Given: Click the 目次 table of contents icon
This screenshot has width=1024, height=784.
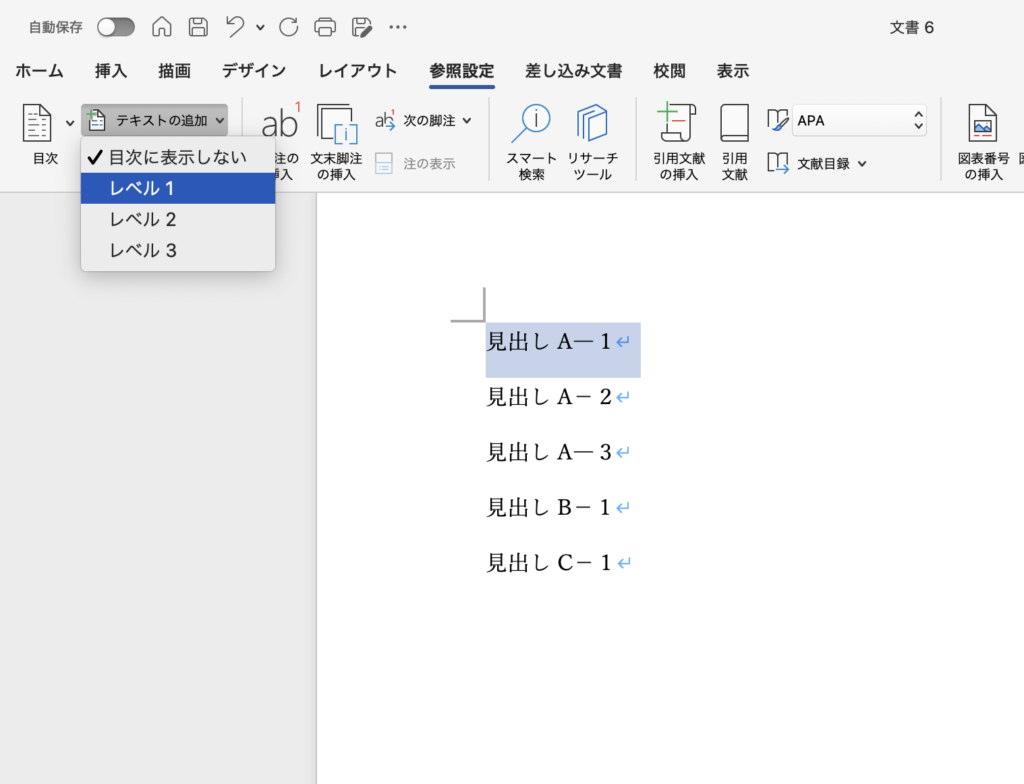Looking at the screenshot, I should point(37,123).
